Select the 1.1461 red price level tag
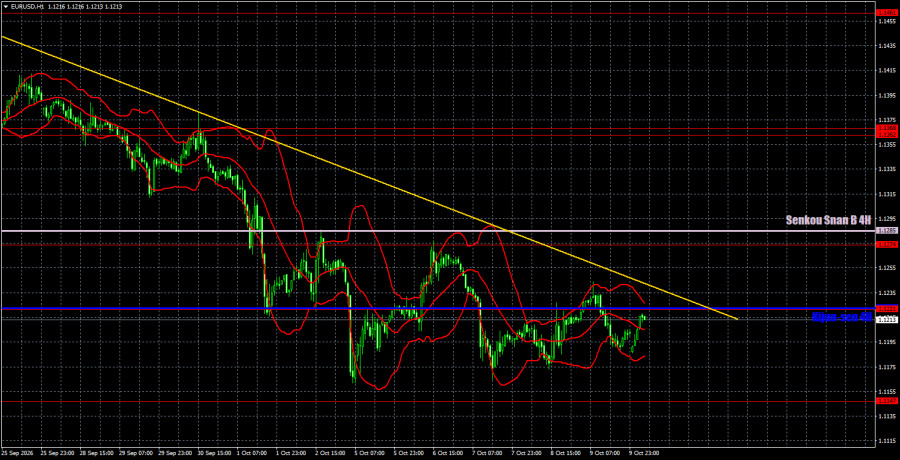This screenshot has height=460, width=900. [x=883, y=12]
